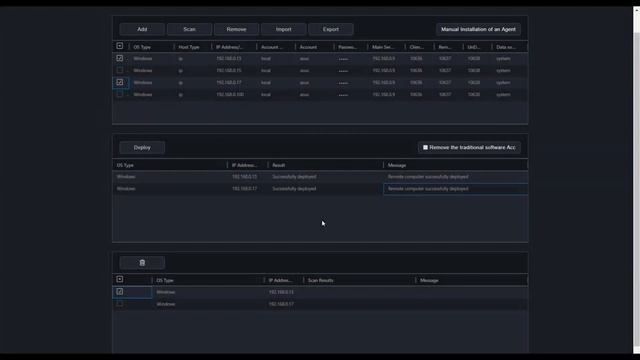Select deploy table IP 192.168.0.13 cell
The image size is (640, 360).
(244, 177)
